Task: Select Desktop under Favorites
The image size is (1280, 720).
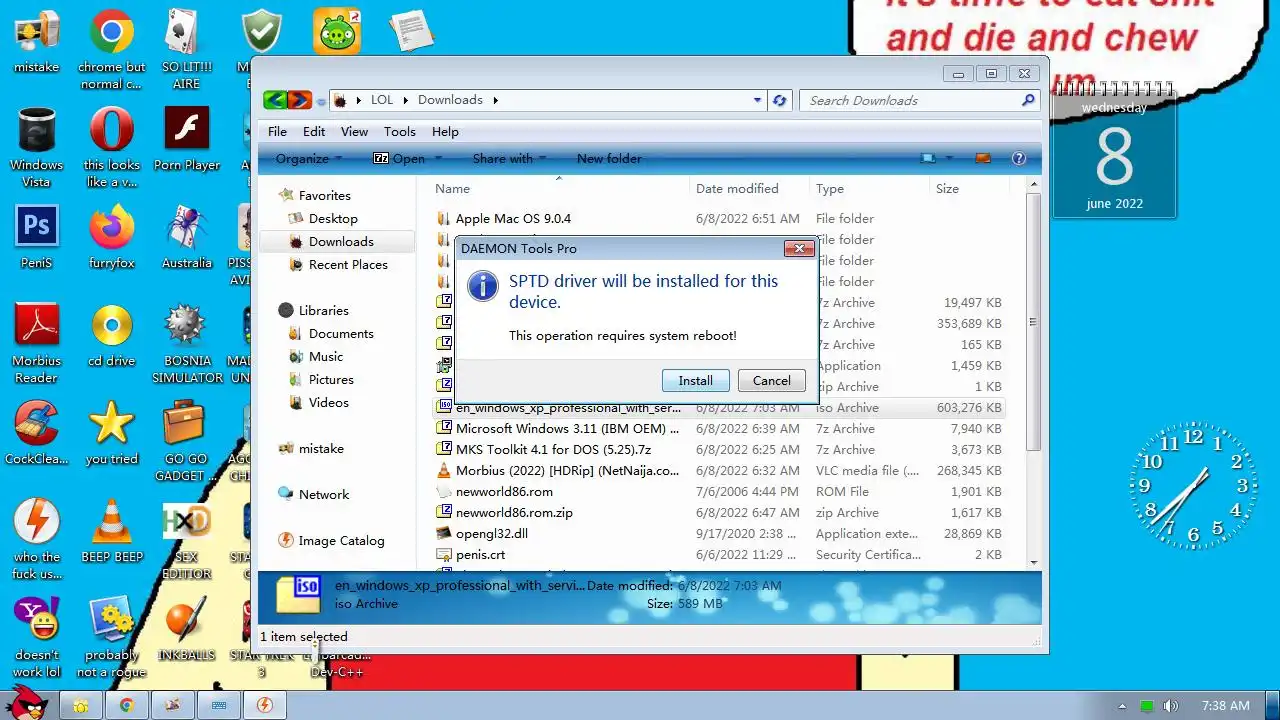Action: pyautogui.click(x=333, y=218)
